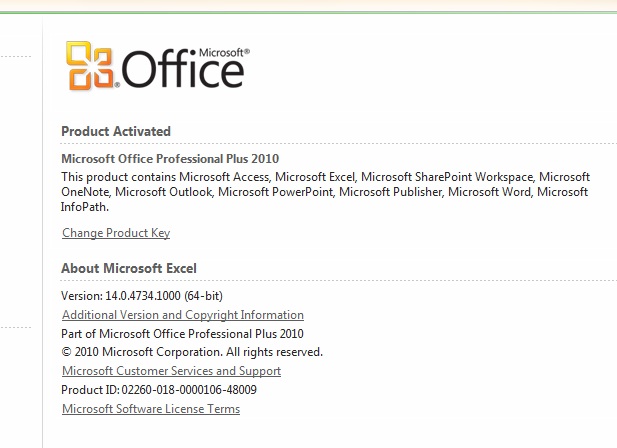Click the small Microsoft text above Office
The width and height of the screenshot is (617, 448).
(x=224, y=52)
